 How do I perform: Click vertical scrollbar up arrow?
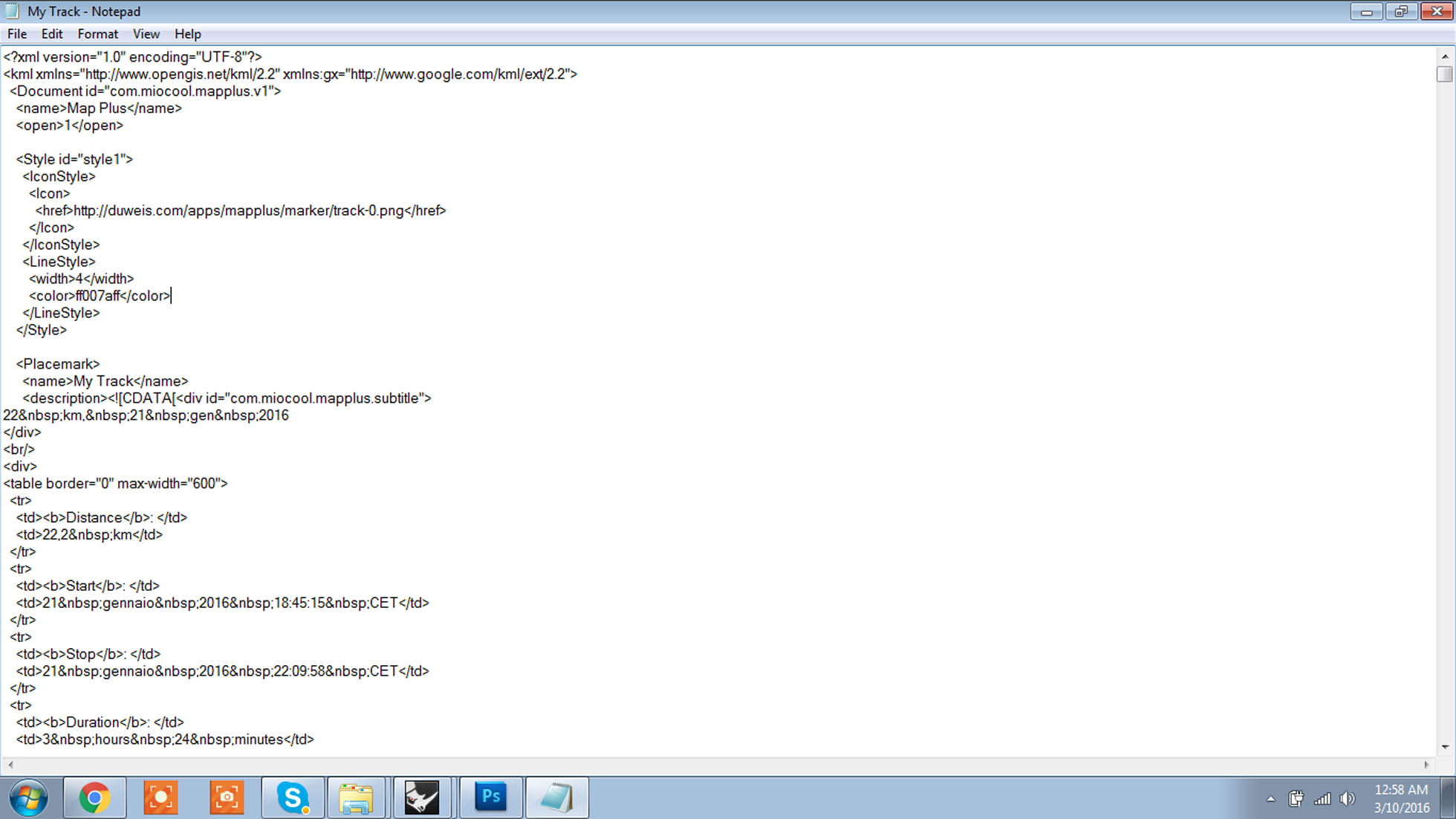(1444, 56)
